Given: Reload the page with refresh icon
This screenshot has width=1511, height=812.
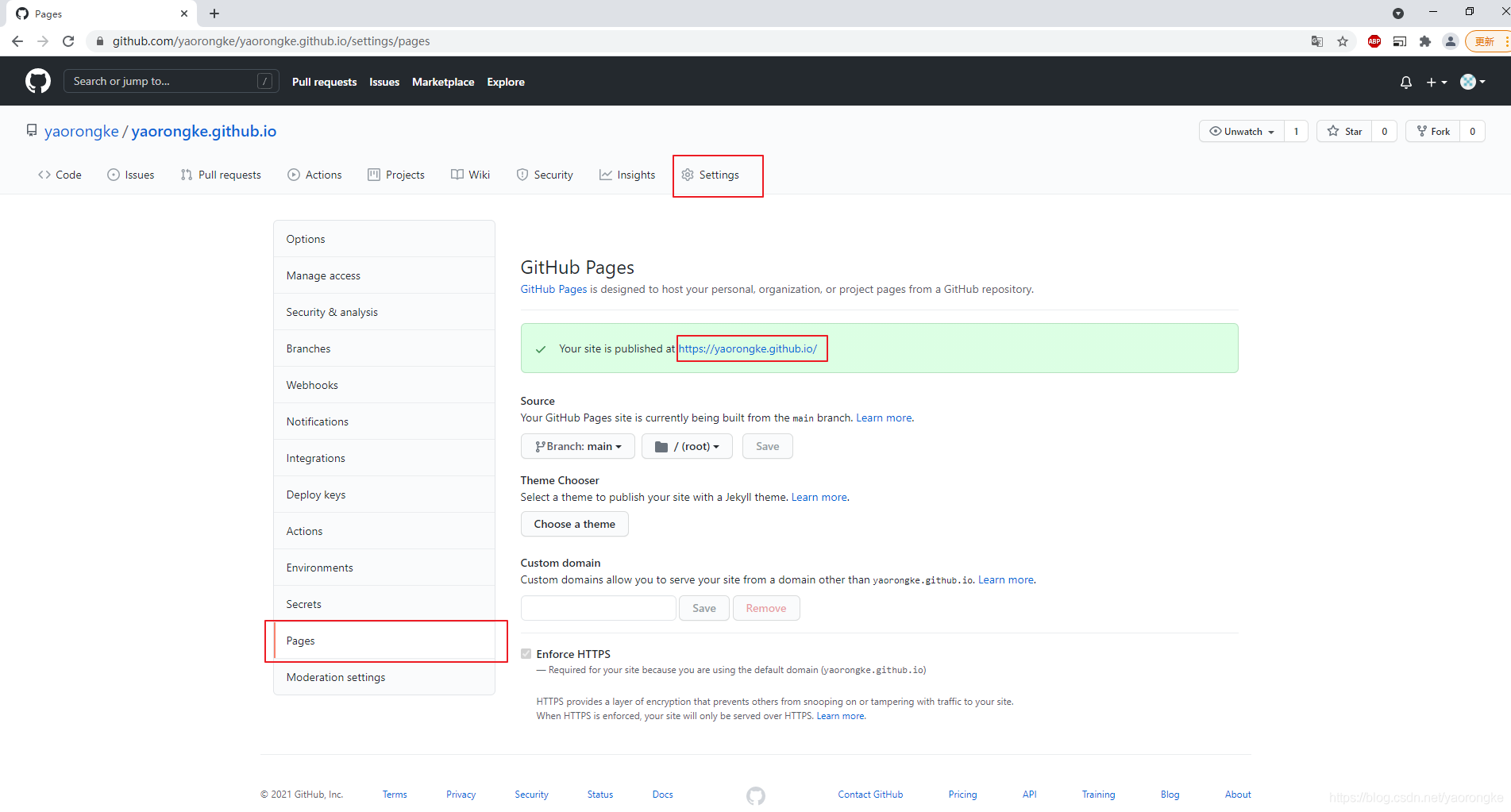Looking at the screenshot, I should click(69, 41).
